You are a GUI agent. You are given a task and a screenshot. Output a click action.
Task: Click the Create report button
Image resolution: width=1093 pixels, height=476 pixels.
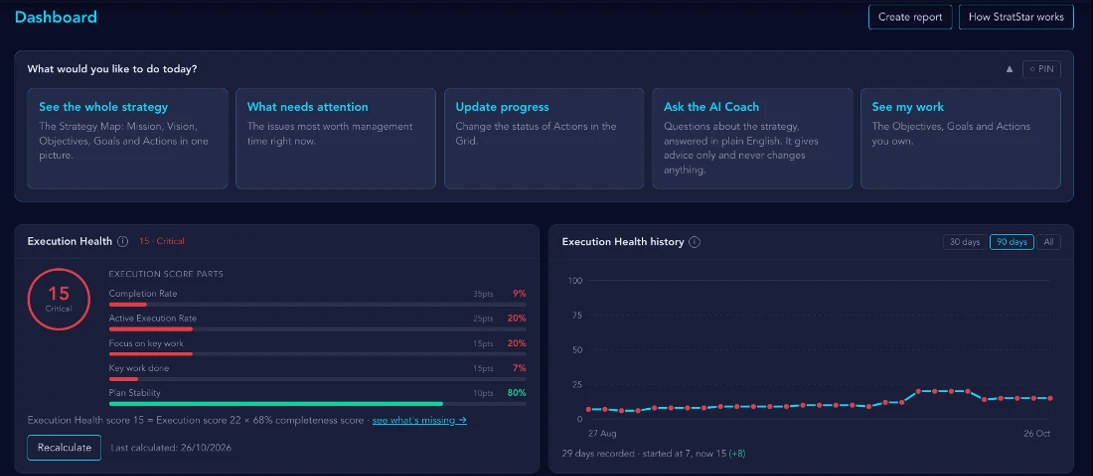click(x=910, y=17)
